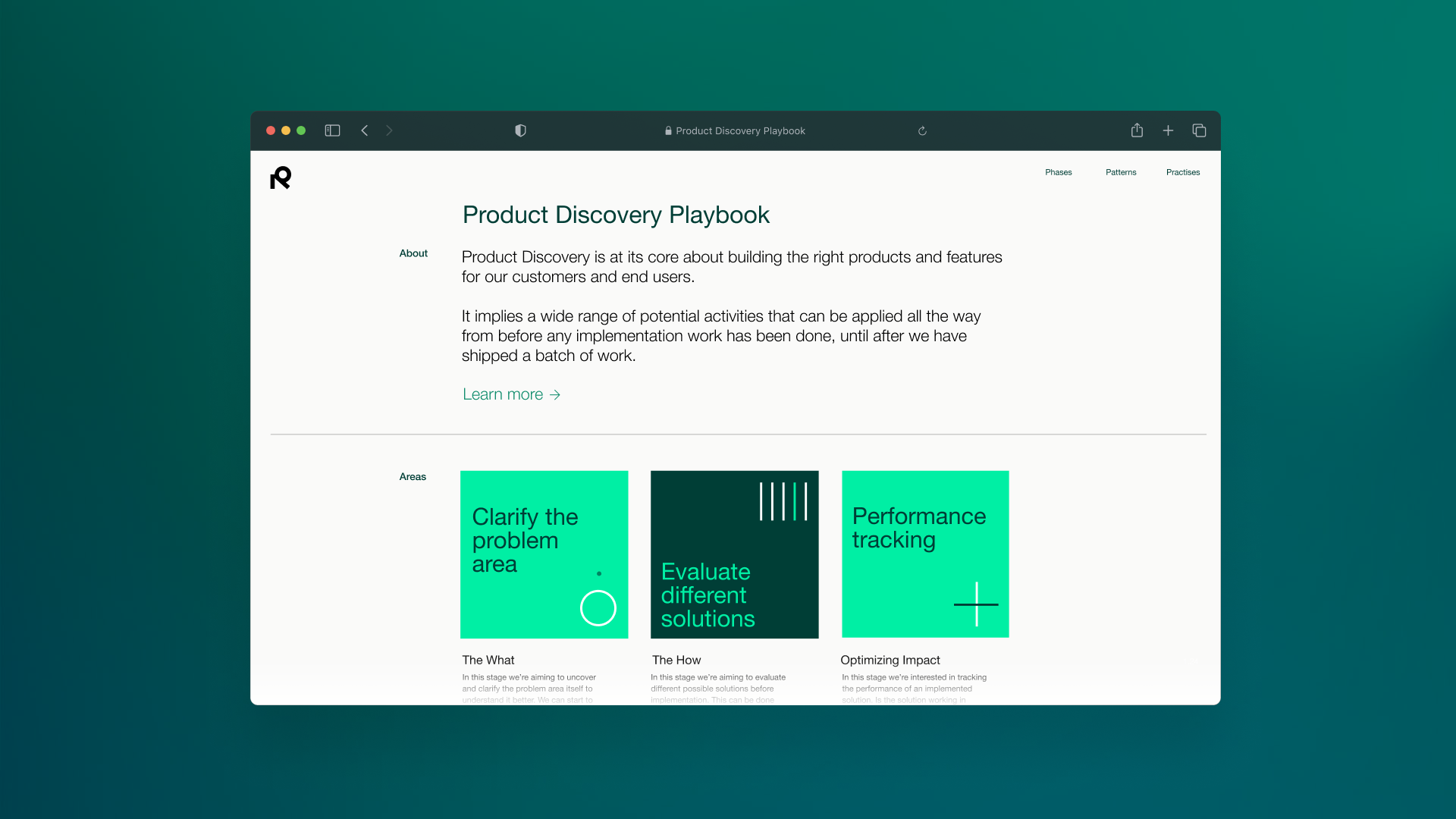Open the Performance tracking card
Viewport: 1456px width, 819px height.
click(924, 554)
